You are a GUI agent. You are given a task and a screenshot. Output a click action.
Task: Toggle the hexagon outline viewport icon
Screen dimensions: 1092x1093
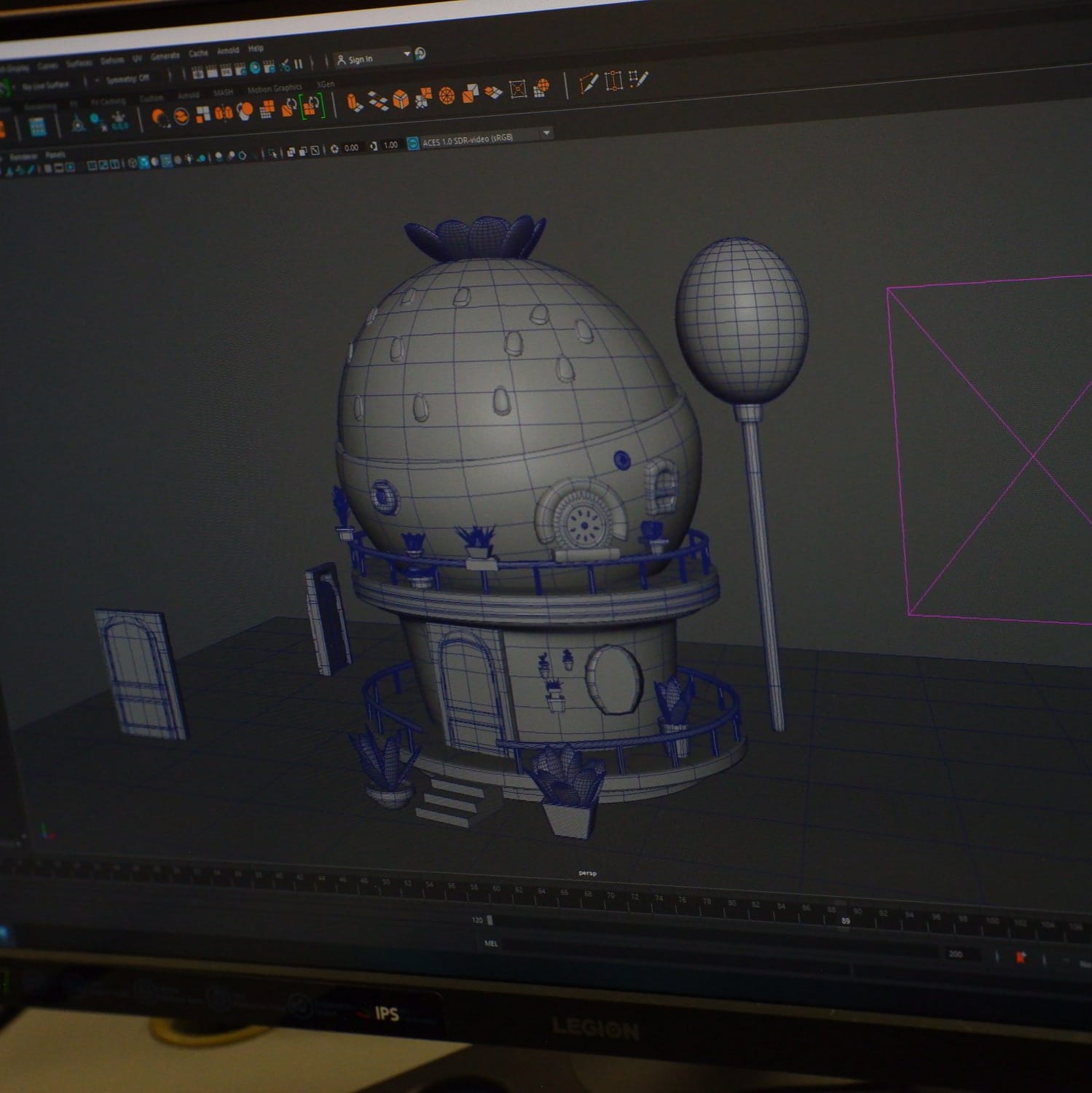(242, 155)
